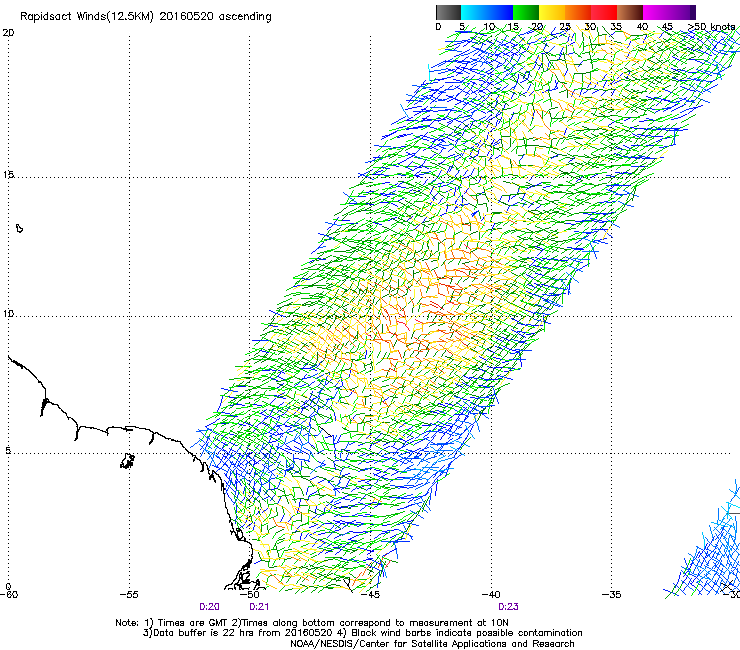
Task: Click the magenta 40-45 knots legend segment
Action: 656,12
